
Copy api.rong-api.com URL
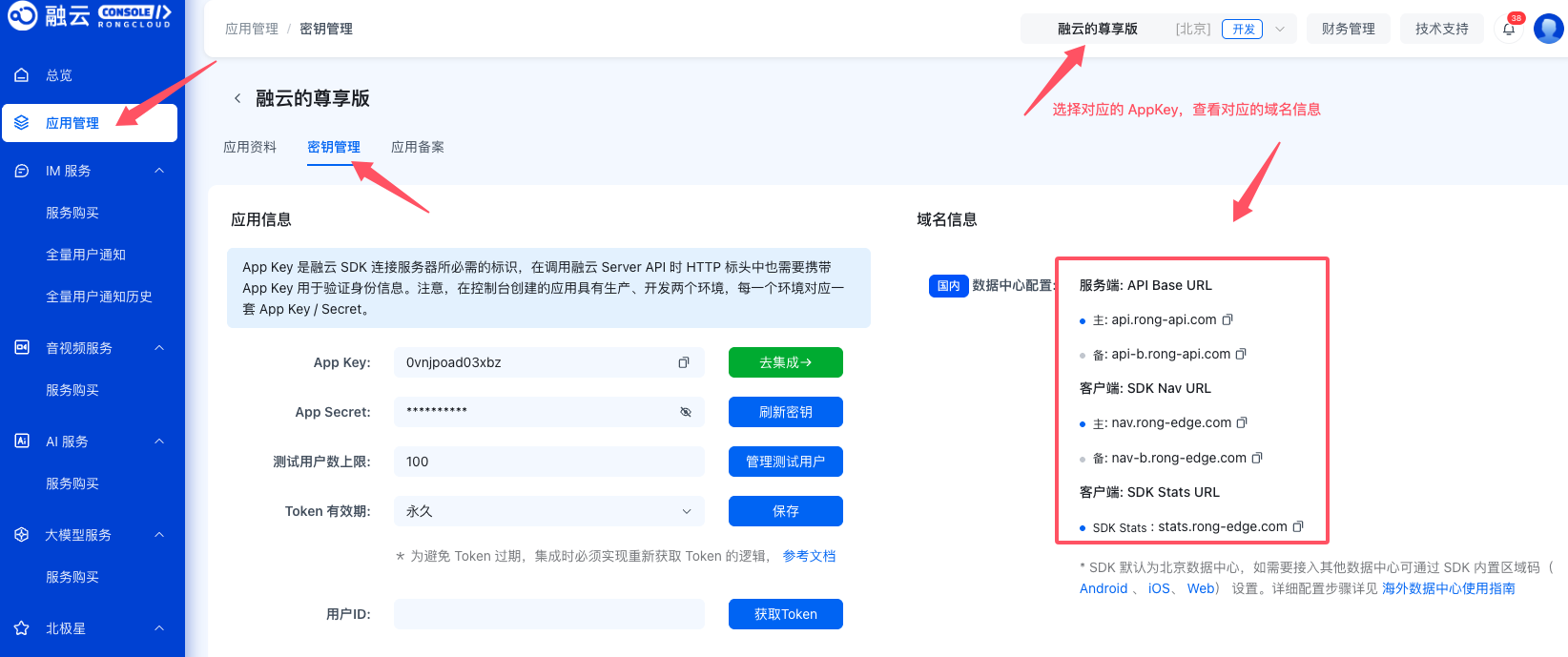(1228, 319)
